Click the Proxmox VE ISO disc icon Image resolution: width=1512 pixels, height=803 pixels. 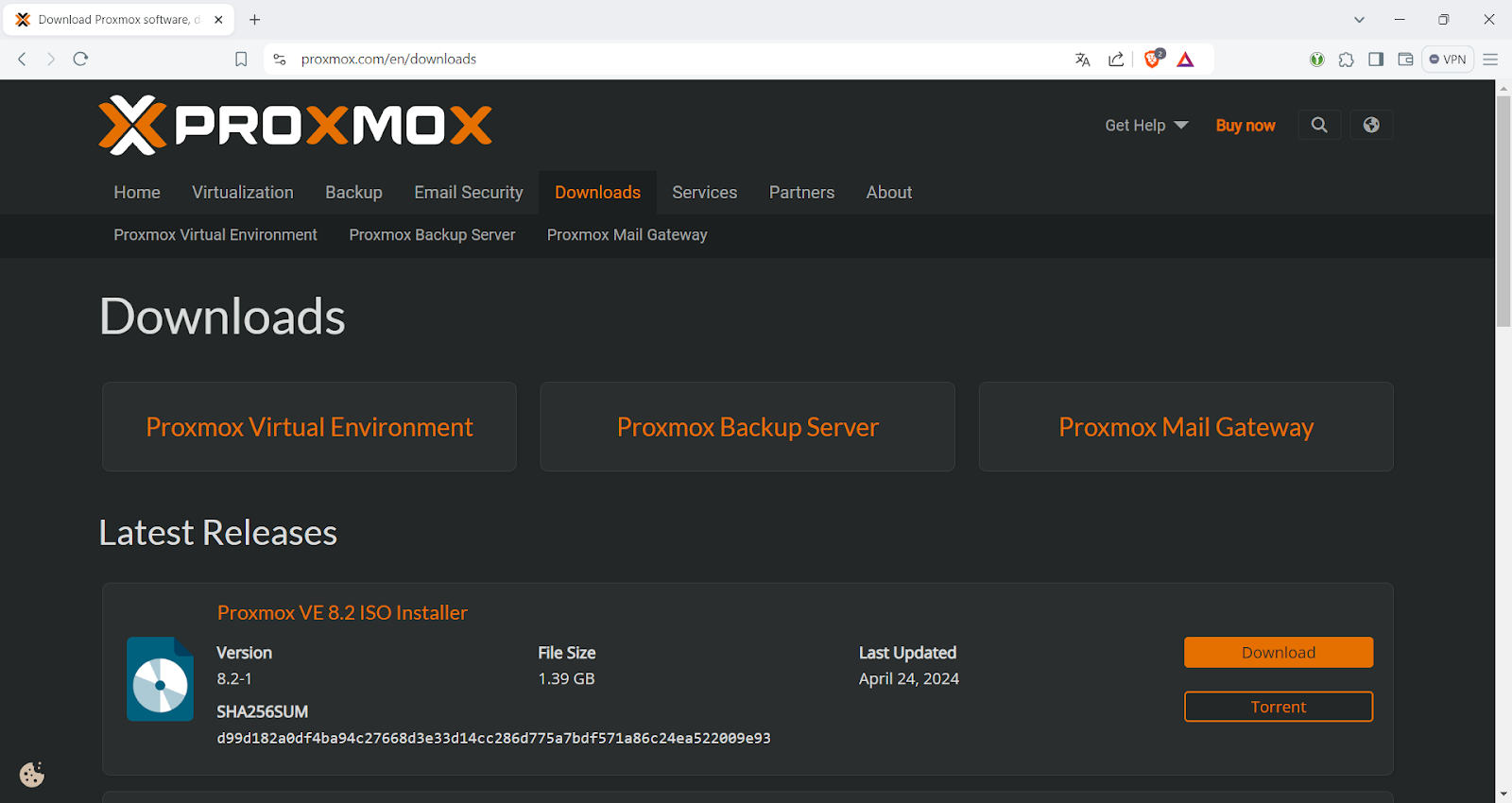[161, 679]
